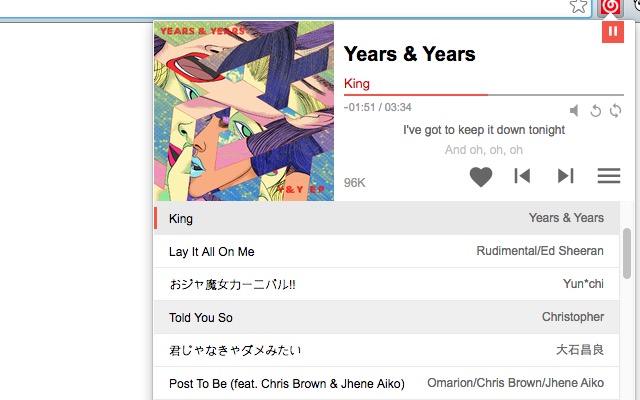The height and width of the screenshot is (400, 640).
Task: Like the song with the heart icon
Action: click(481, 177)
